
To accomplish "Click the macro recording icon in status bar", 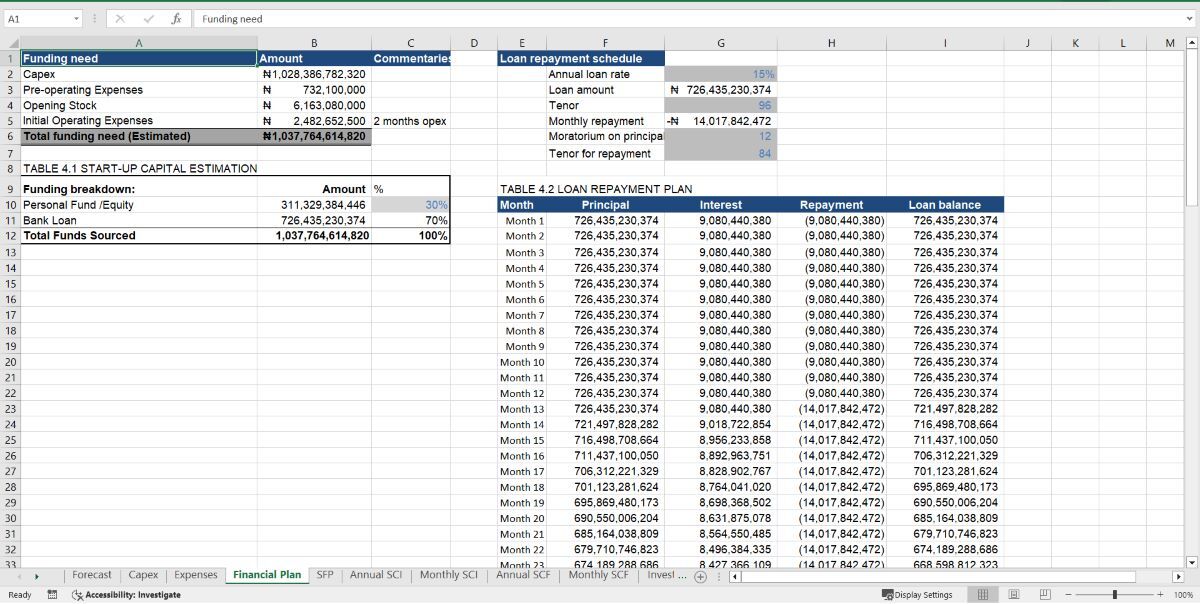I will click(52, 595).
